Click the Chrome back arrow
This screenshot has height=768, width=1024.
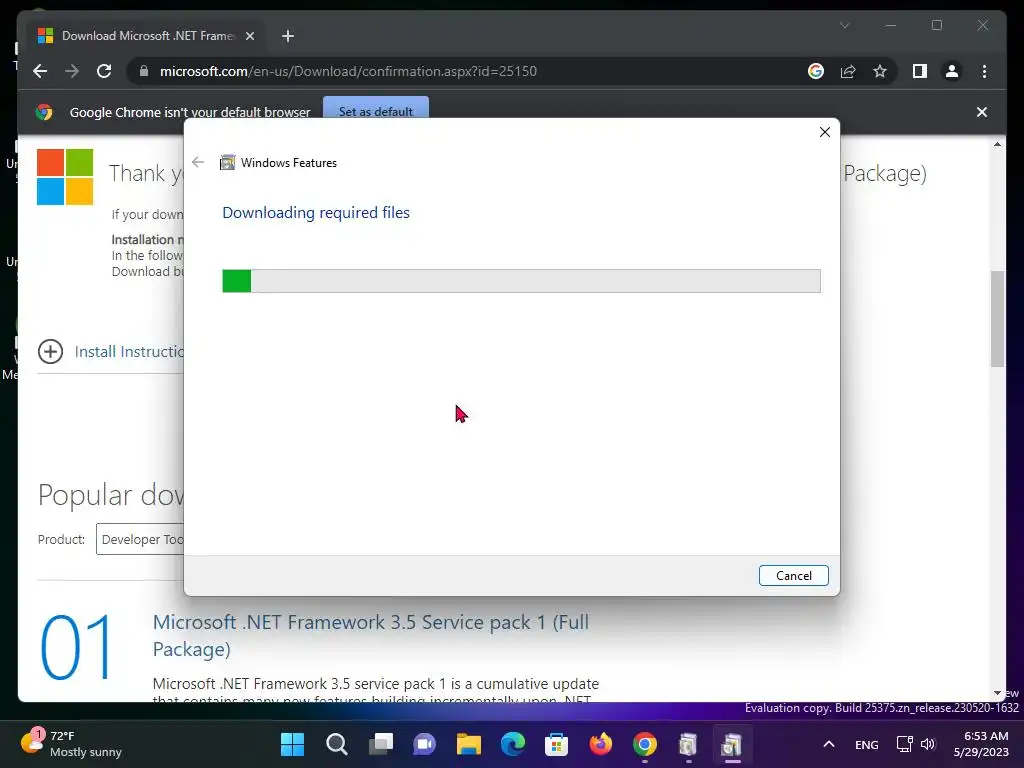click(x=40, y=71)
